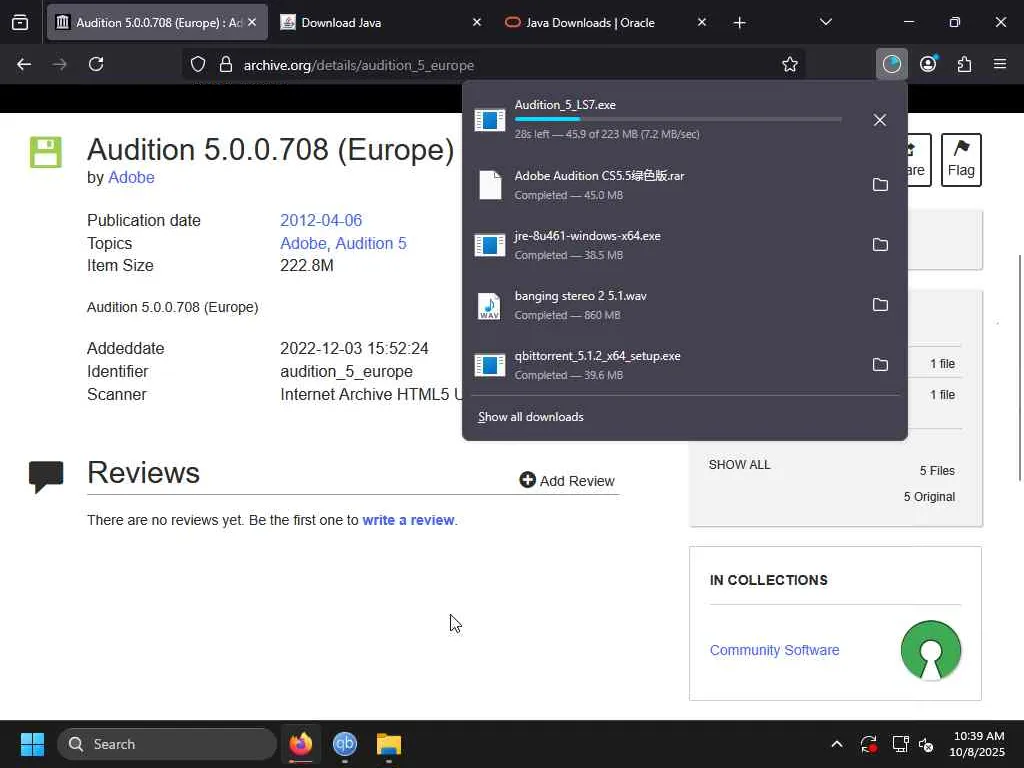This screenshot has width=1024, height=768.
Task: Click the jre-8u461 exe file icon
Action: 490,246
